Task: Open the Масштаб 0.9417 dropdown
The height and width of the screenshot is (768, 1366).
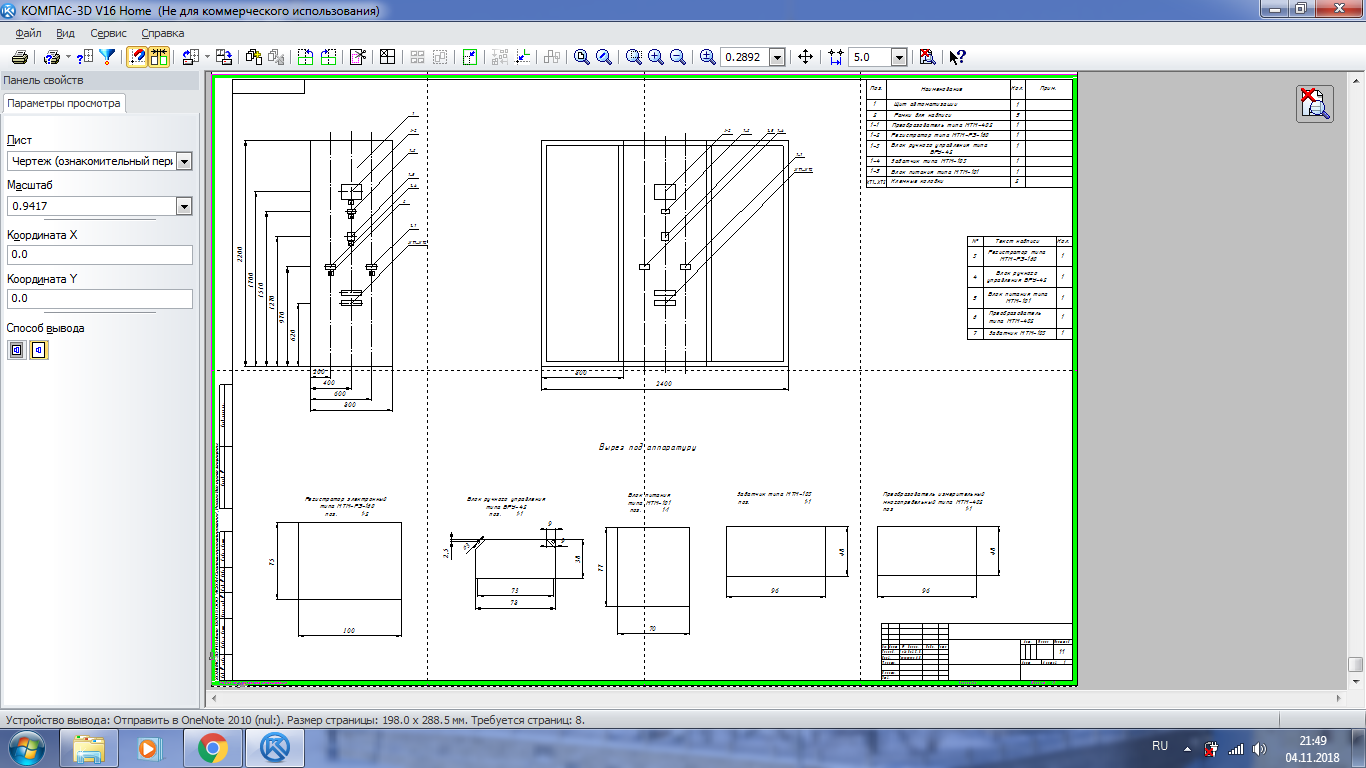Action: [x=183, y=206]
